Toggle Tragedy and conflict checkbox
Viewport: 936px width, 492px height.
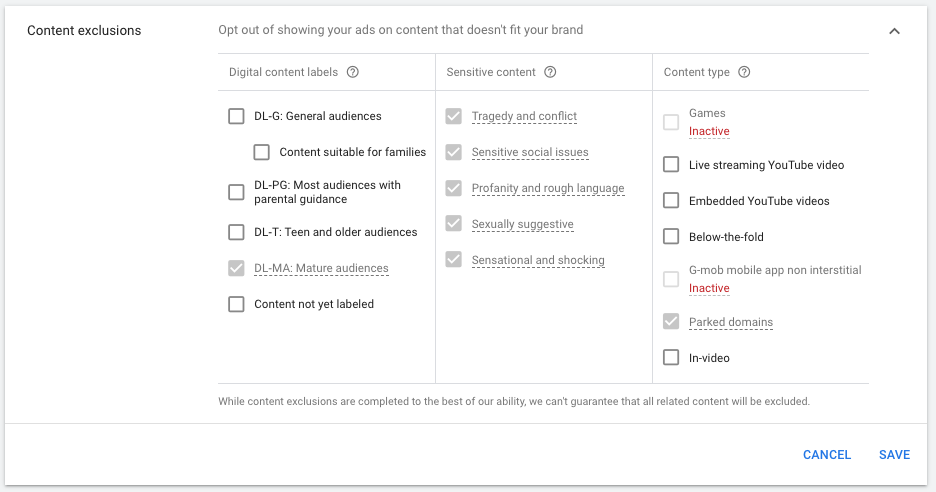pyautogui.click(x=454, y=116)
